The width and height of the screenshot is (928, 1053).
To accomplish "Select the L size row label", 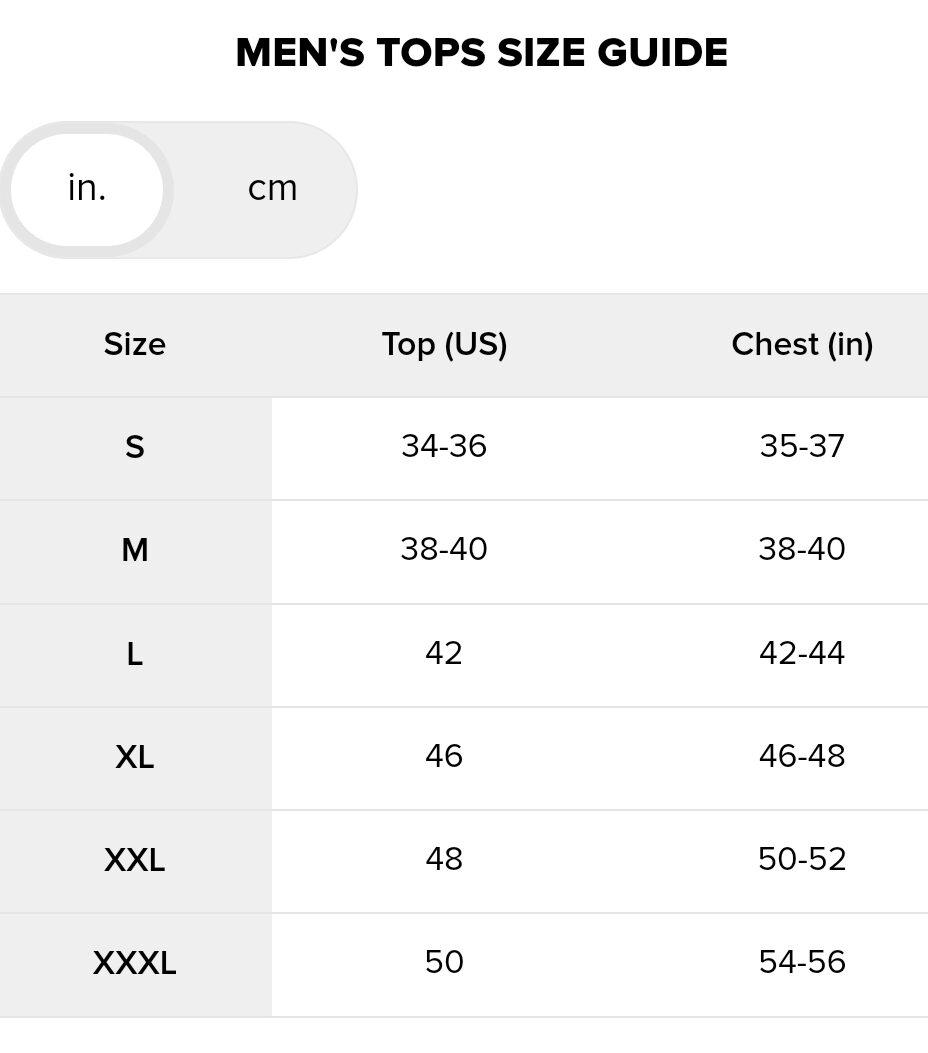I will pos(135,655).
